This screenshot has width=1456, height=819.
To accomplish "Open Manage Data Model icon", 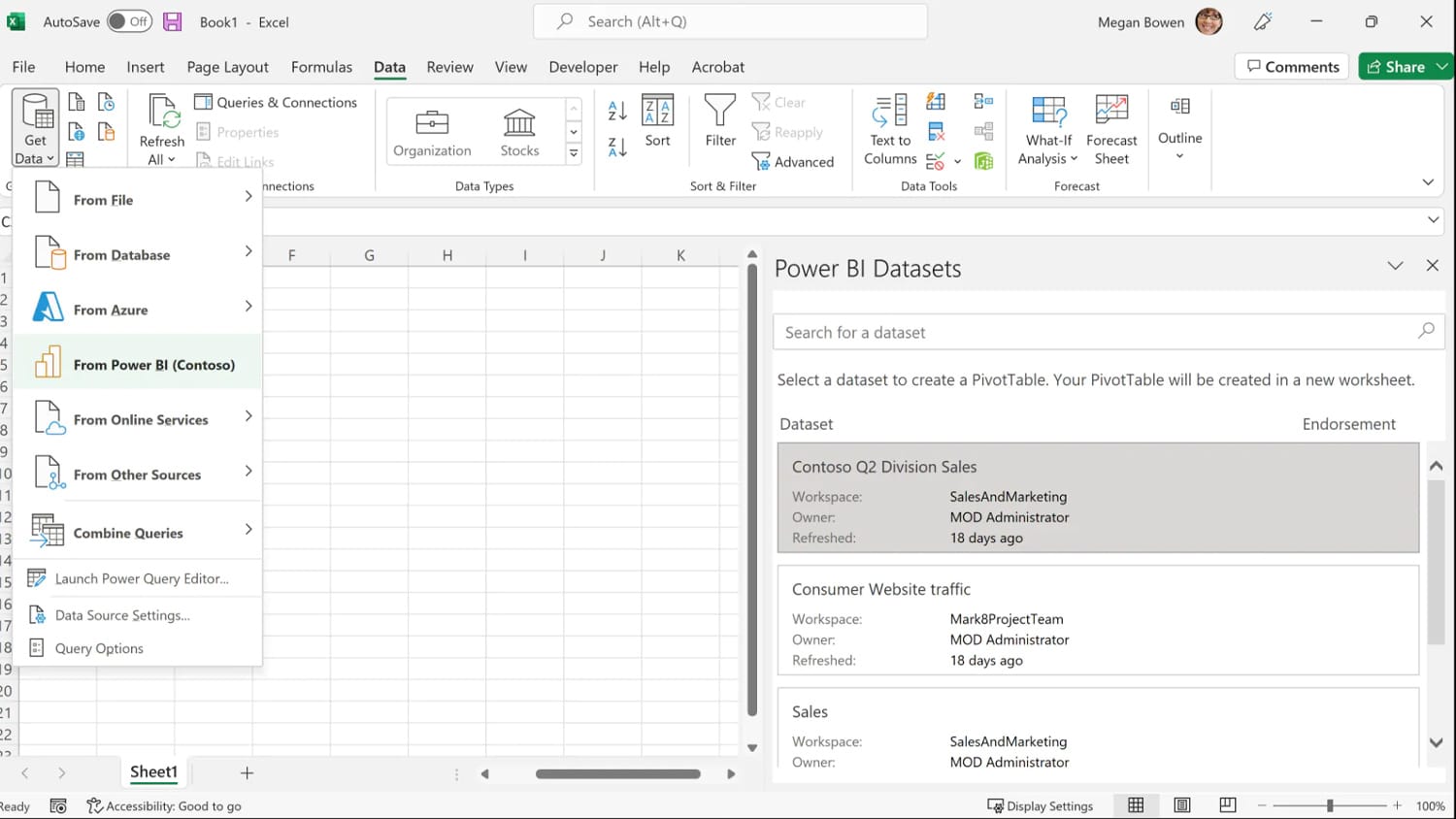I will (x=983, y=161).
